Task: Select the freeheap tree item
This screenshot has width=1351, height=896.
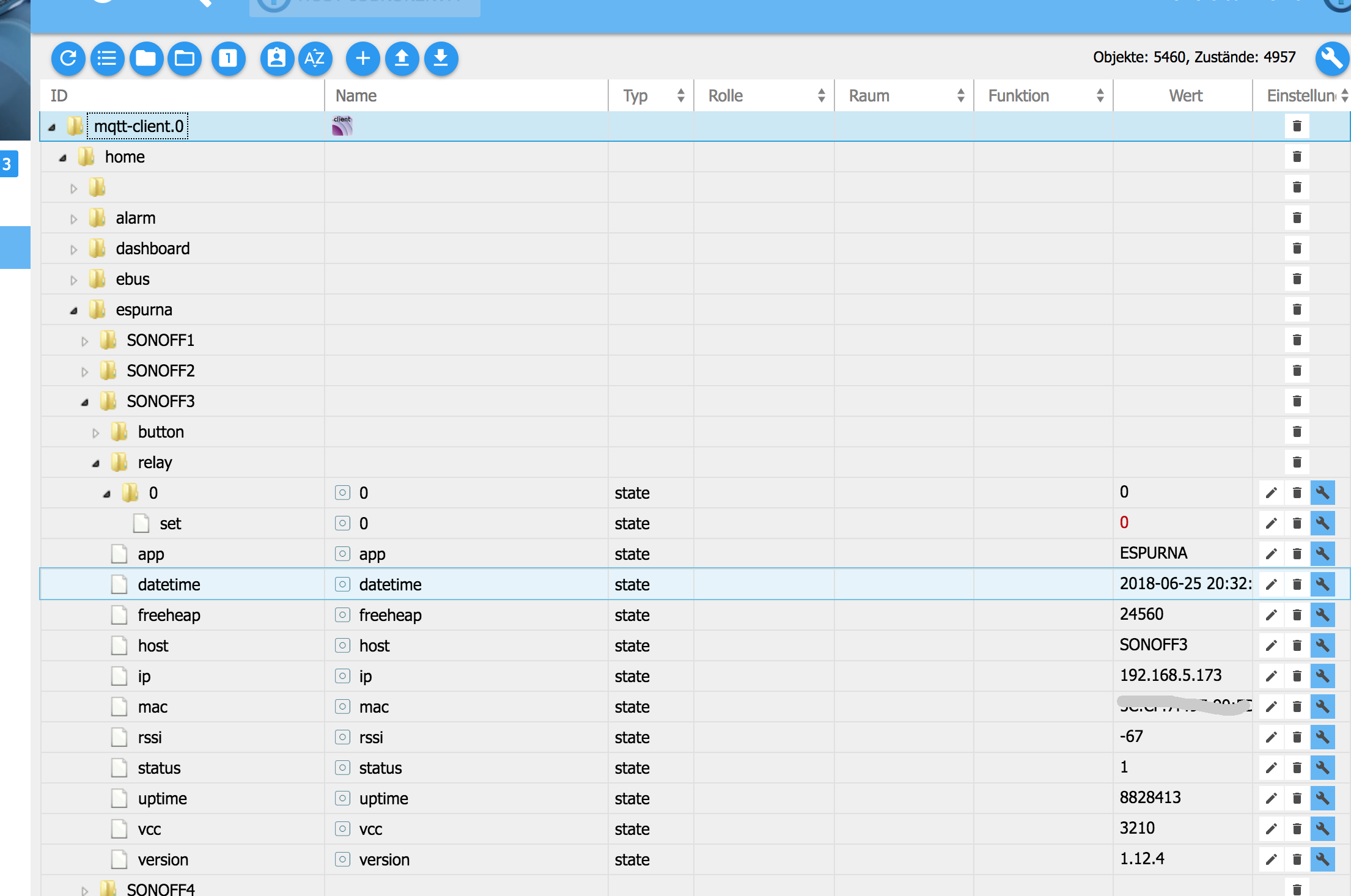Action: point(169,615)
